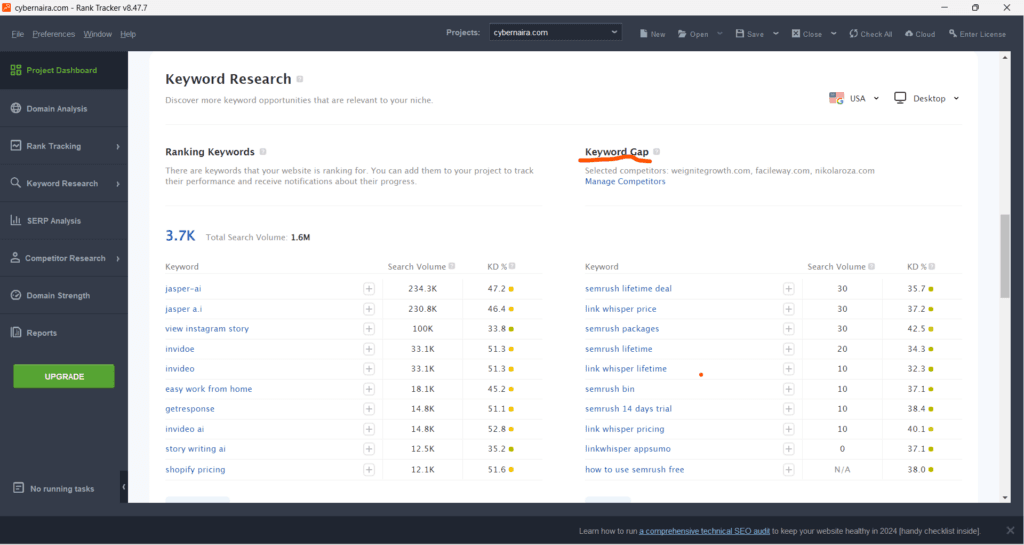Viewport: 1024px width, 545px height.
Task: Dismiss the bottom SEO audit banner
Action: (x=1010, y=531)
